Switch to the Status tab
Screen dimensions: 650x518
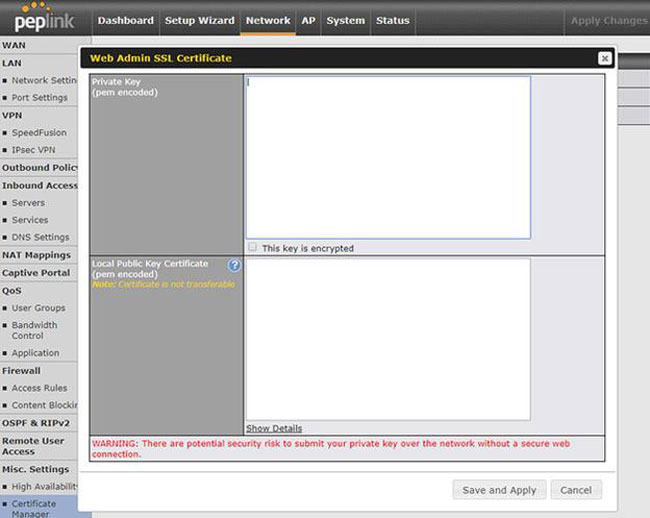tap(392, 20)
